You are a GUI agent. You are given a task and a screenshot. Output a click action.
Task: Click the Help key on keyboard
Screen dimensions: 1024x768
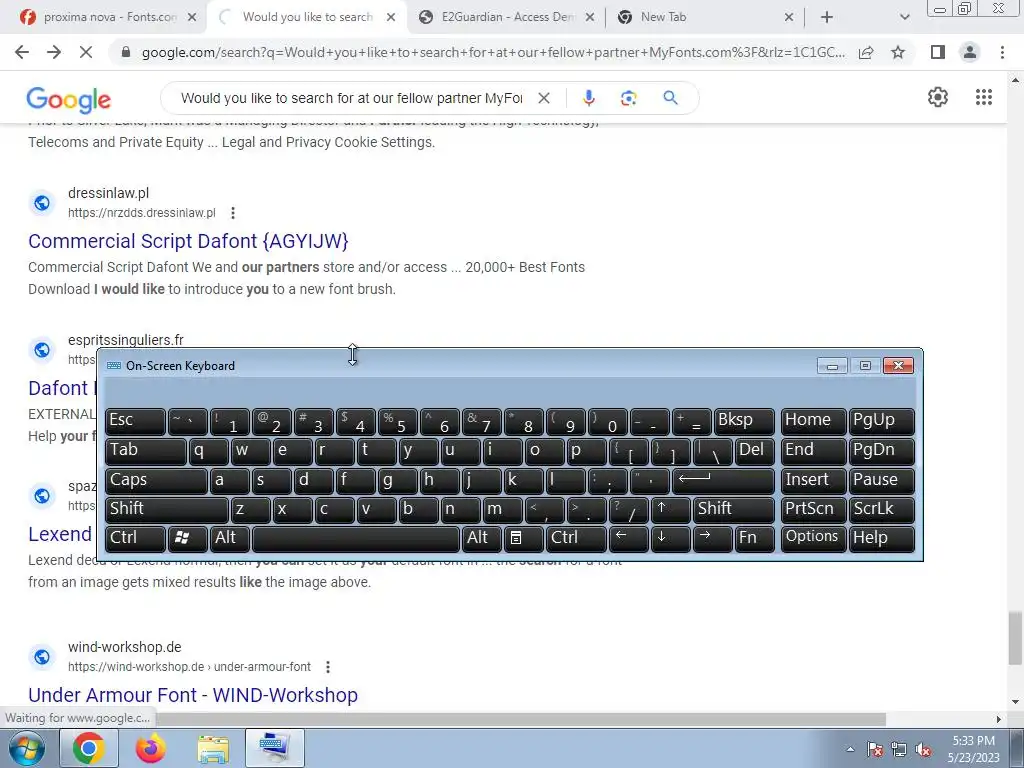(x=882, y=538)
